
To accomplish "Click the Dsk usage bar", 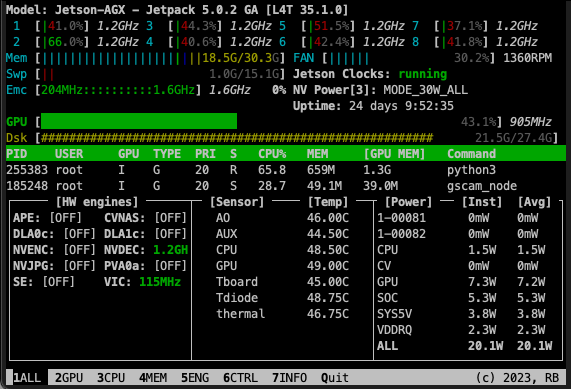I will click(297, 138).
